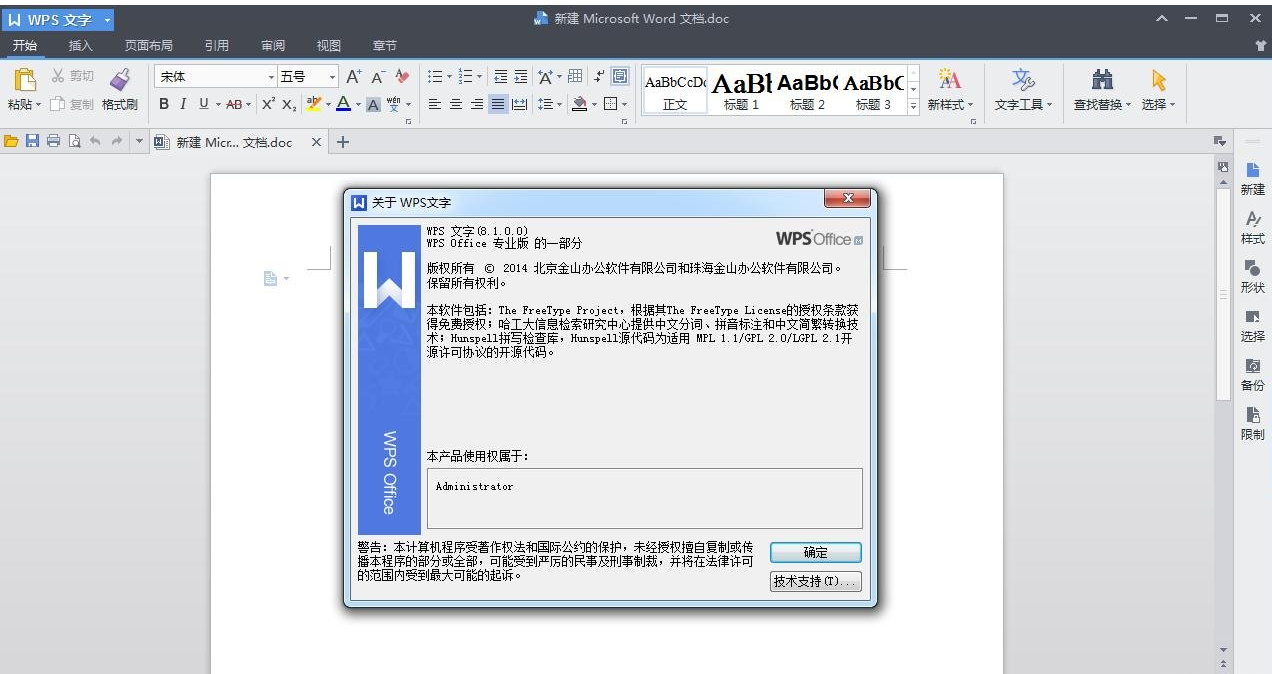Switch to the Page Layout (页面布局) tab
The image size is (1272, 674).
click(148, 45)
